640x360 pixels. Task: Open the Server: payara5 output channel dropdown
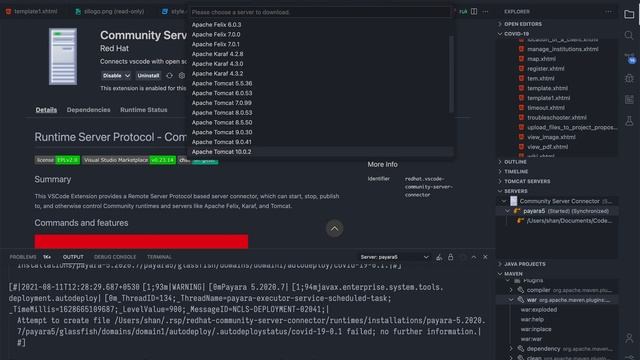[394, 257]
